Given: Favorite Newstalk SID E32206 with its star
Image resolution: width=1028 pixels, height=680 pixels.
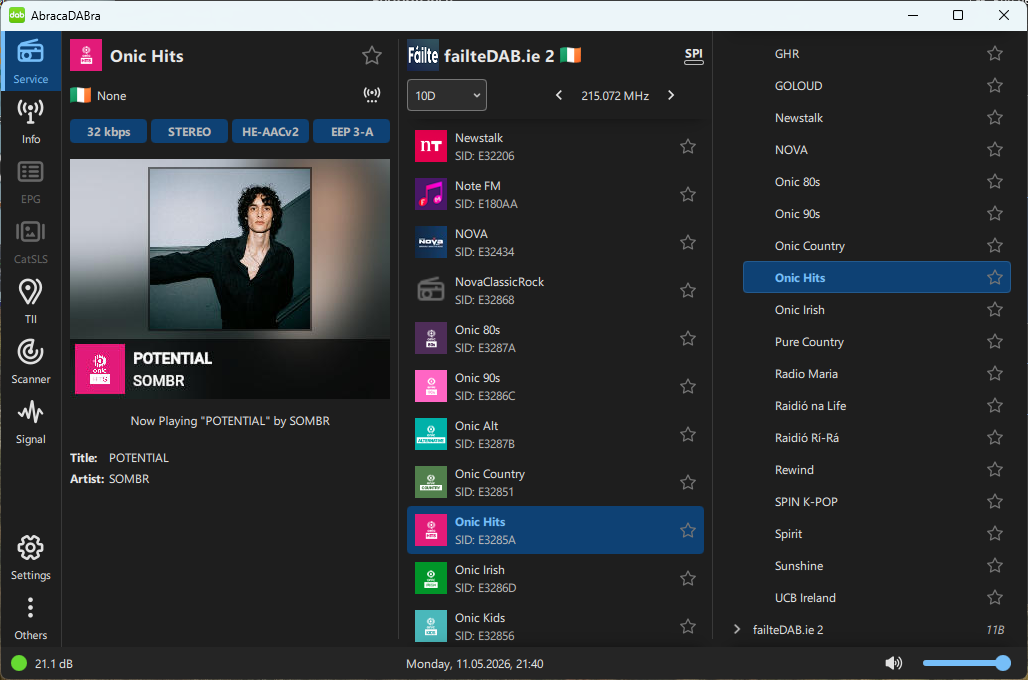Looking at the screenshot, I should [x=688, y=146].
